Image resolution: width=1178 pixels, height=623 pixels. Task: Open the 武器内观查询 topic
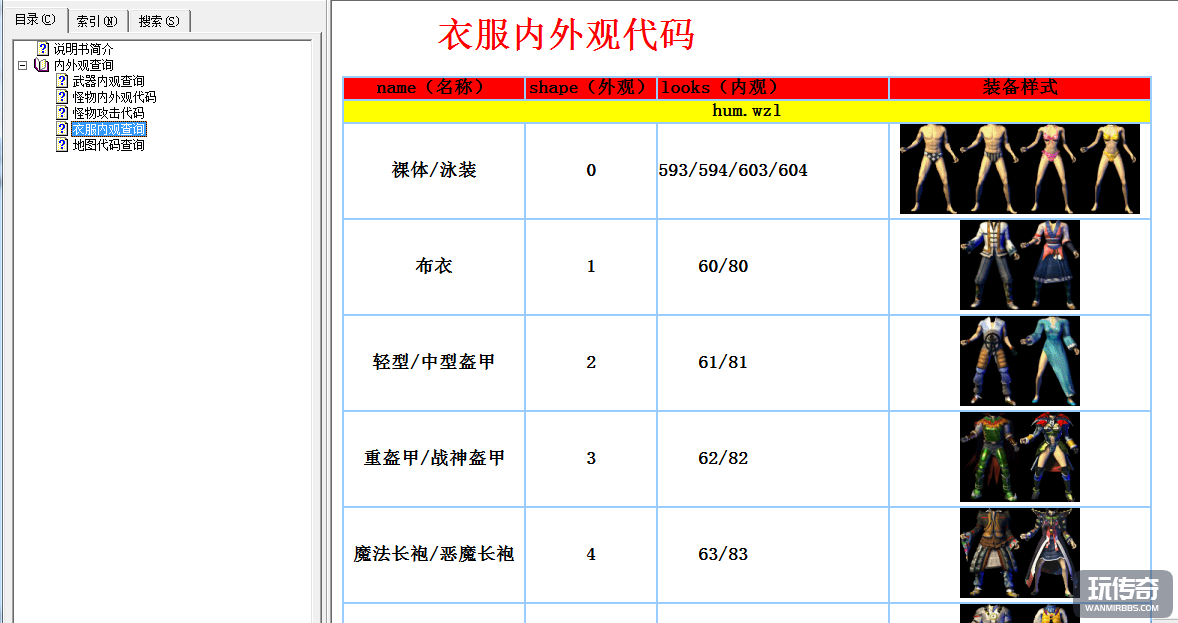[x=108, y=81]
